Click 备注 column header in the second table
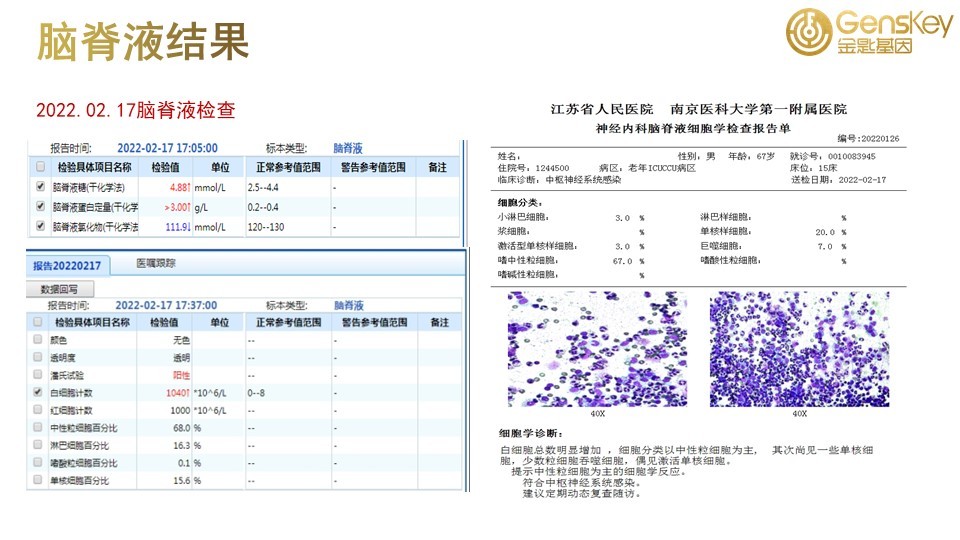This screenshot has width=960, height=540. point(440,322)
